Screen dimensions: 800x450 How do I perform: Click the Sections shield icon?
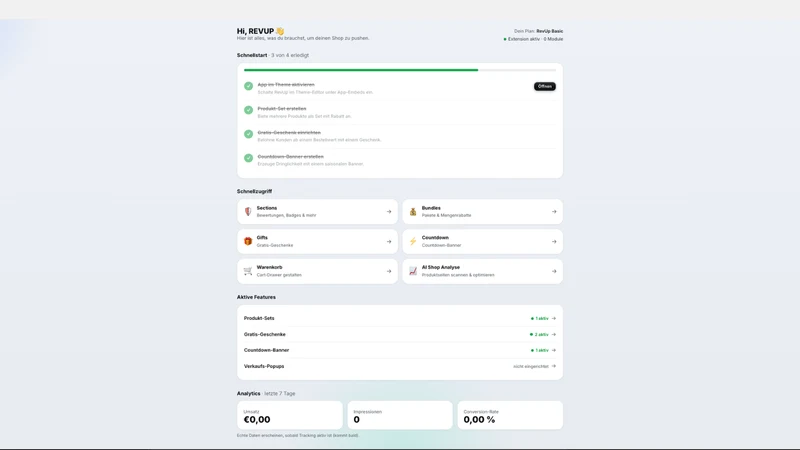pyautogui.click(x=248, y=211)
